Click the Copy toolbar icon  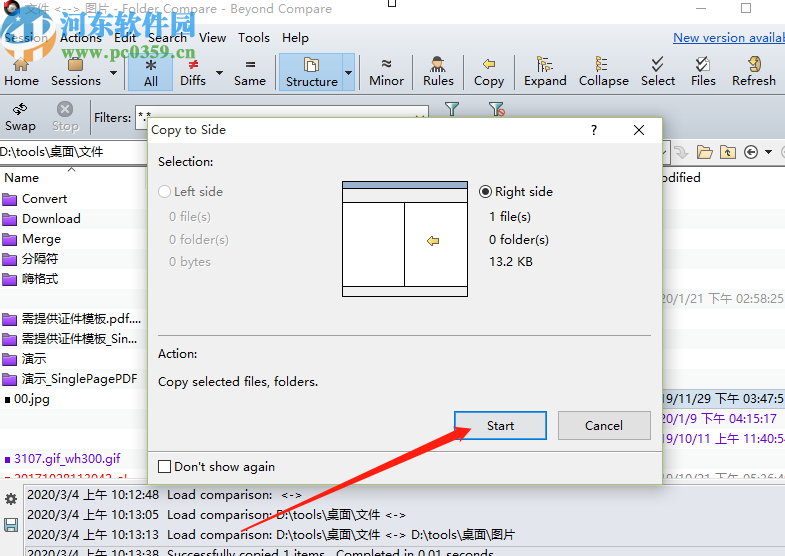[x=489, y=72]
